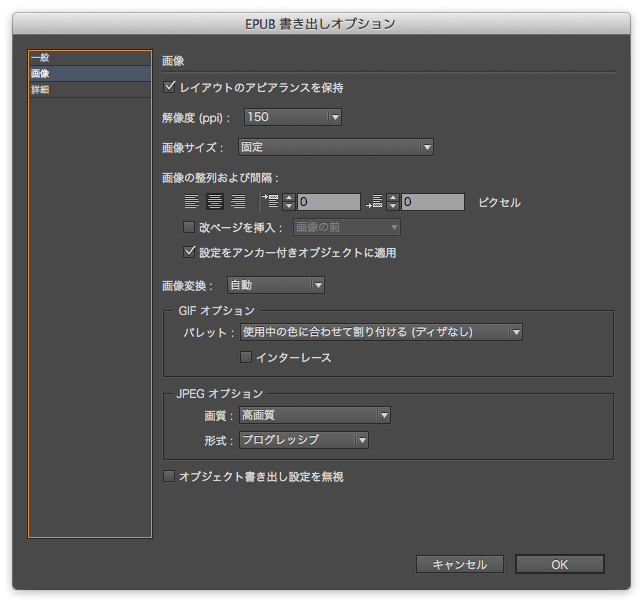This screenshot has height=602, width=643.
Task: Open the 画像サイズ dropdown set to 固定
Action: point(335,147)
